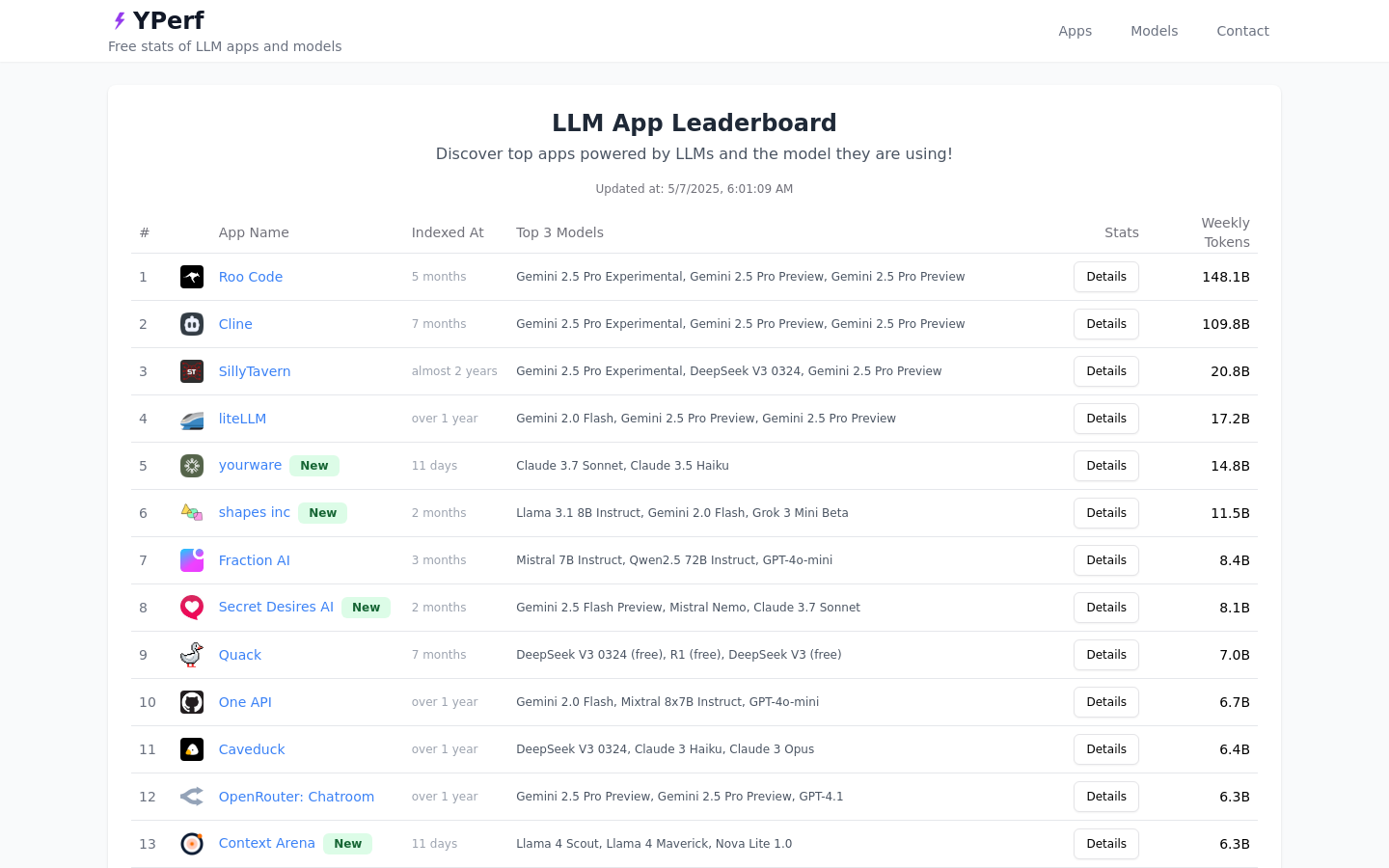Click the 'Updated at: 5/7/2025' timestamp
This screenshot has height=868, width=1389.
(694, 189)
